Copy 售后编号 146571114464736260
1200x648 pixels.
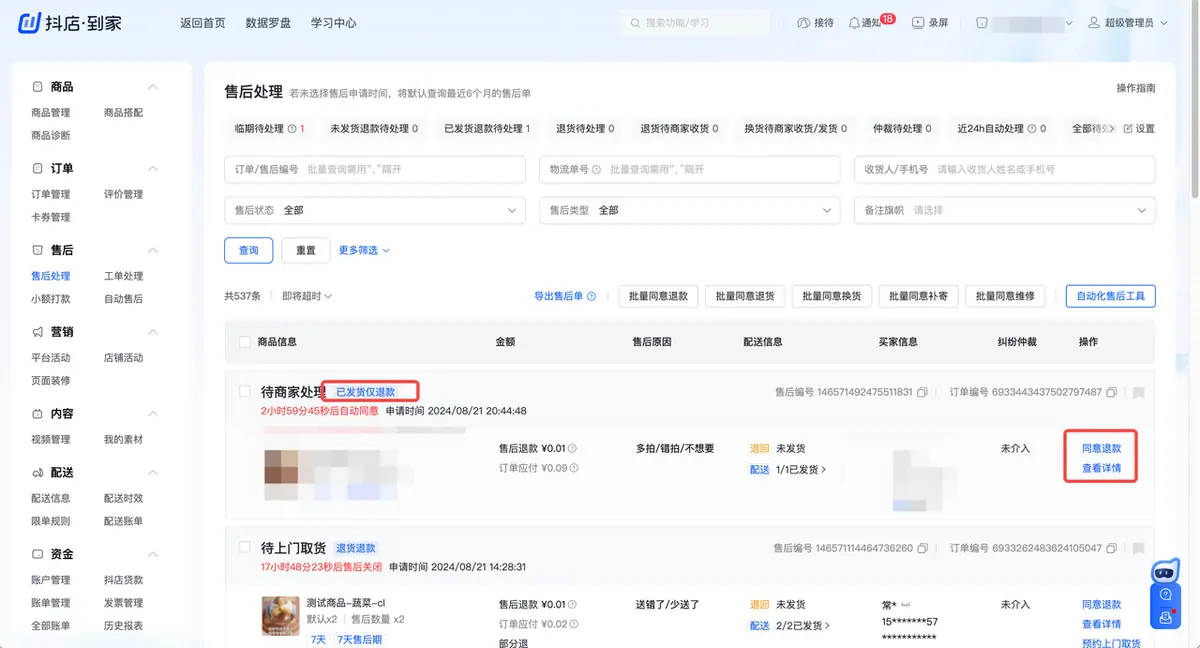click(x=922, y=548)
